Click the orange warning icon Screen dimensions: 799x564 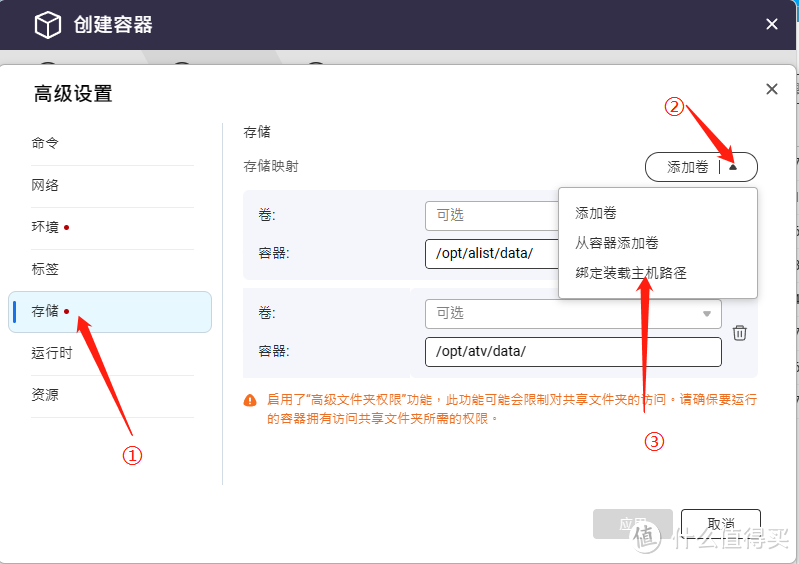pyautogui.click(x=250, y=400)
